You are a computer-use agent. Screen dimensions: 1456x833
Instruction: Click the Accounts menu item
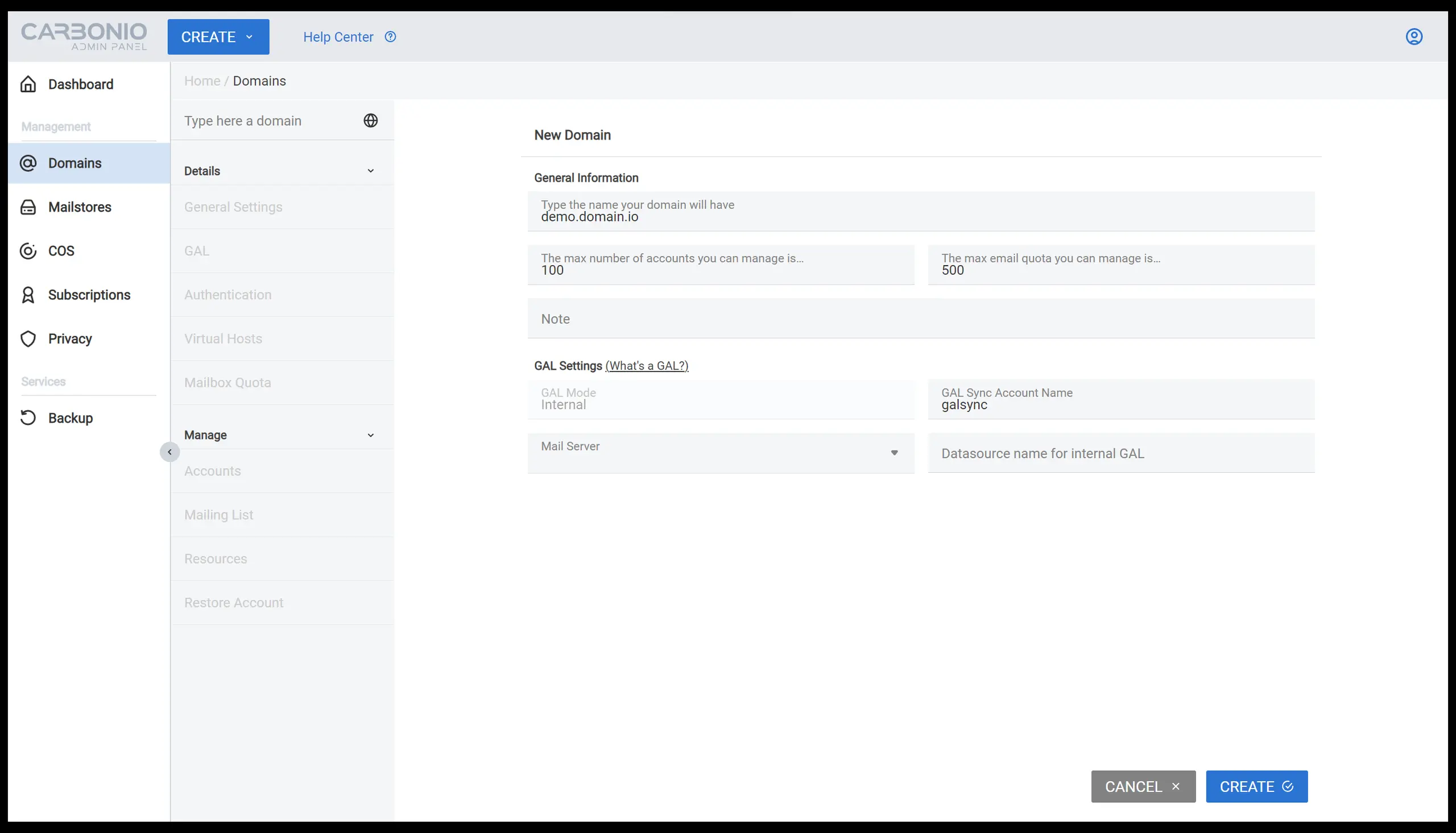[213, 471]
